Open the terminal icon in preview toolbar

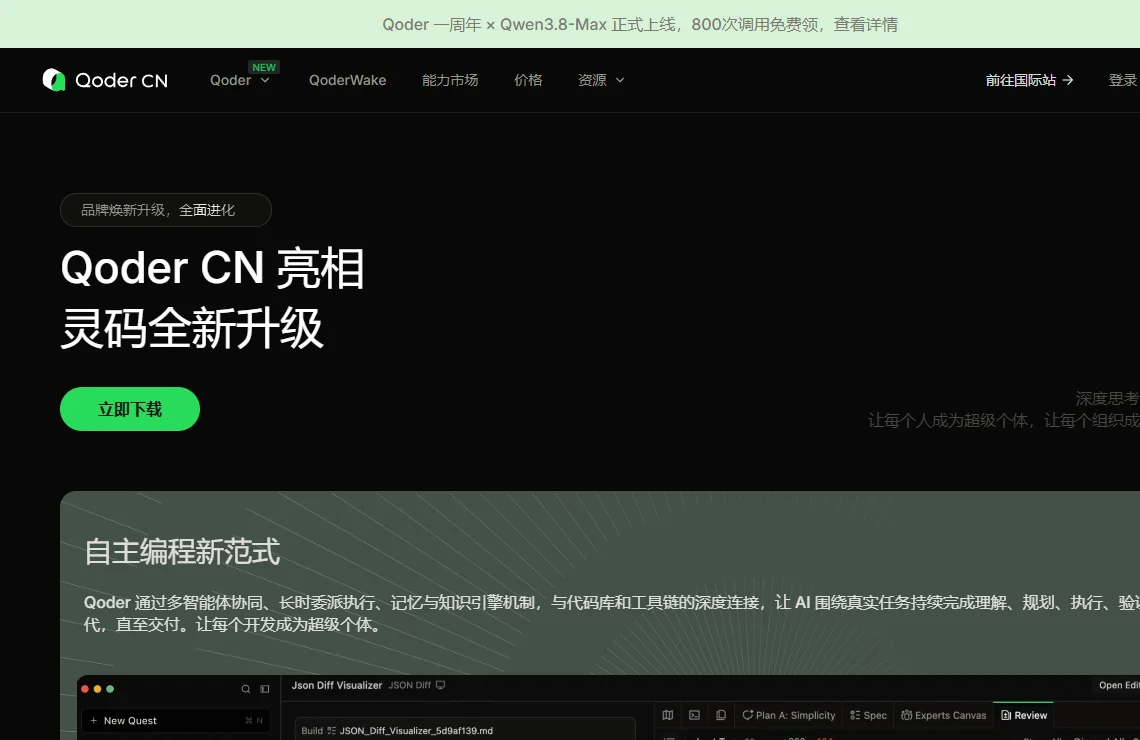coord(694,715)
